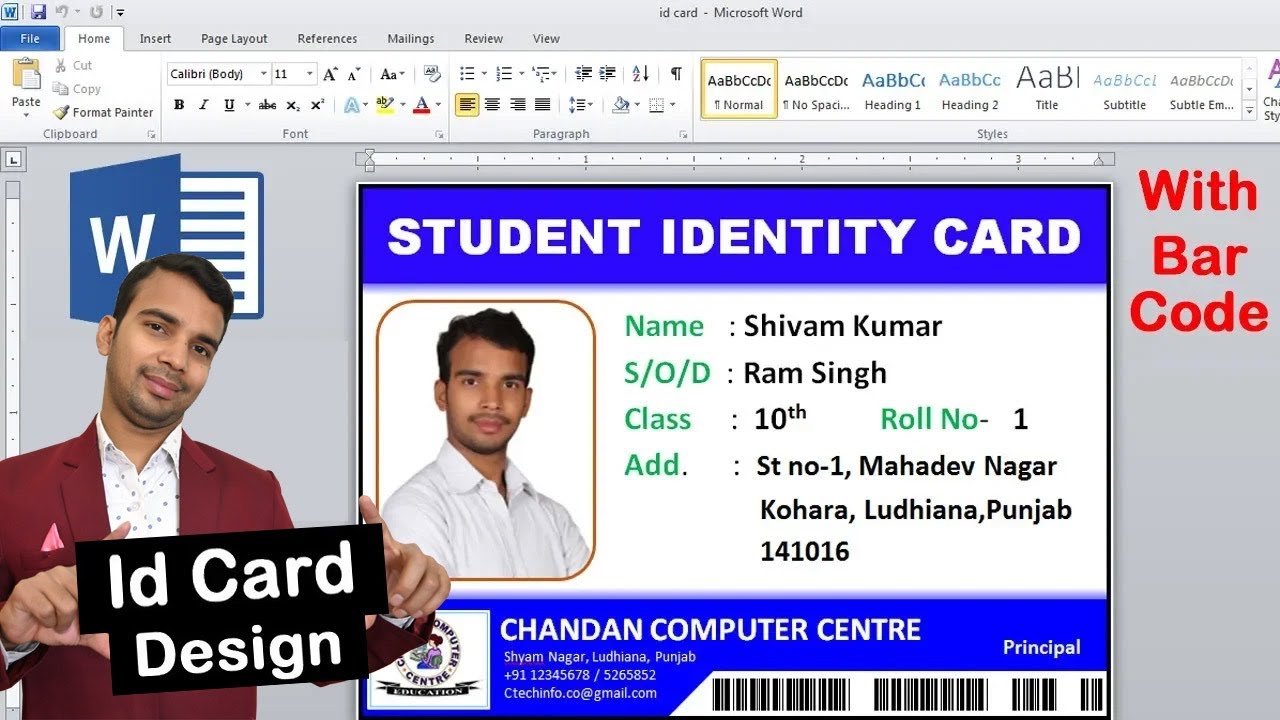Apply the Normal style
Screen dimensions: 1280x720
pyautogui.click(x=739, y=89)
